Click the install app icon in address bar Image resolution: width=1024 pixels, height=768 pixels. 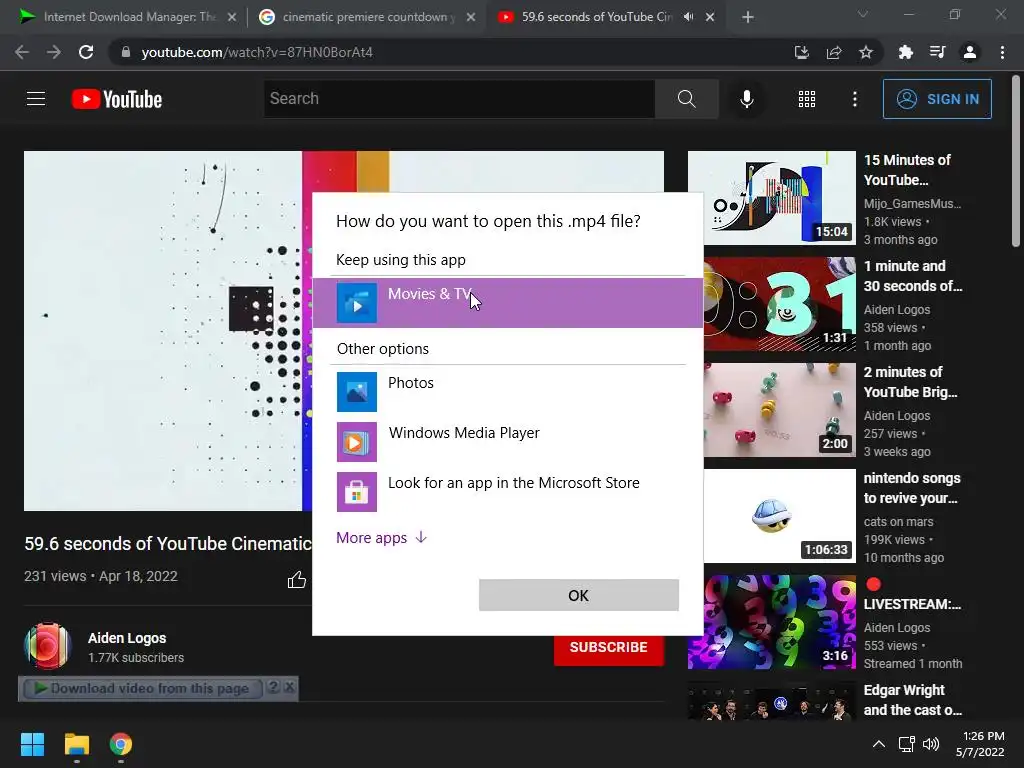pos(801,52)
